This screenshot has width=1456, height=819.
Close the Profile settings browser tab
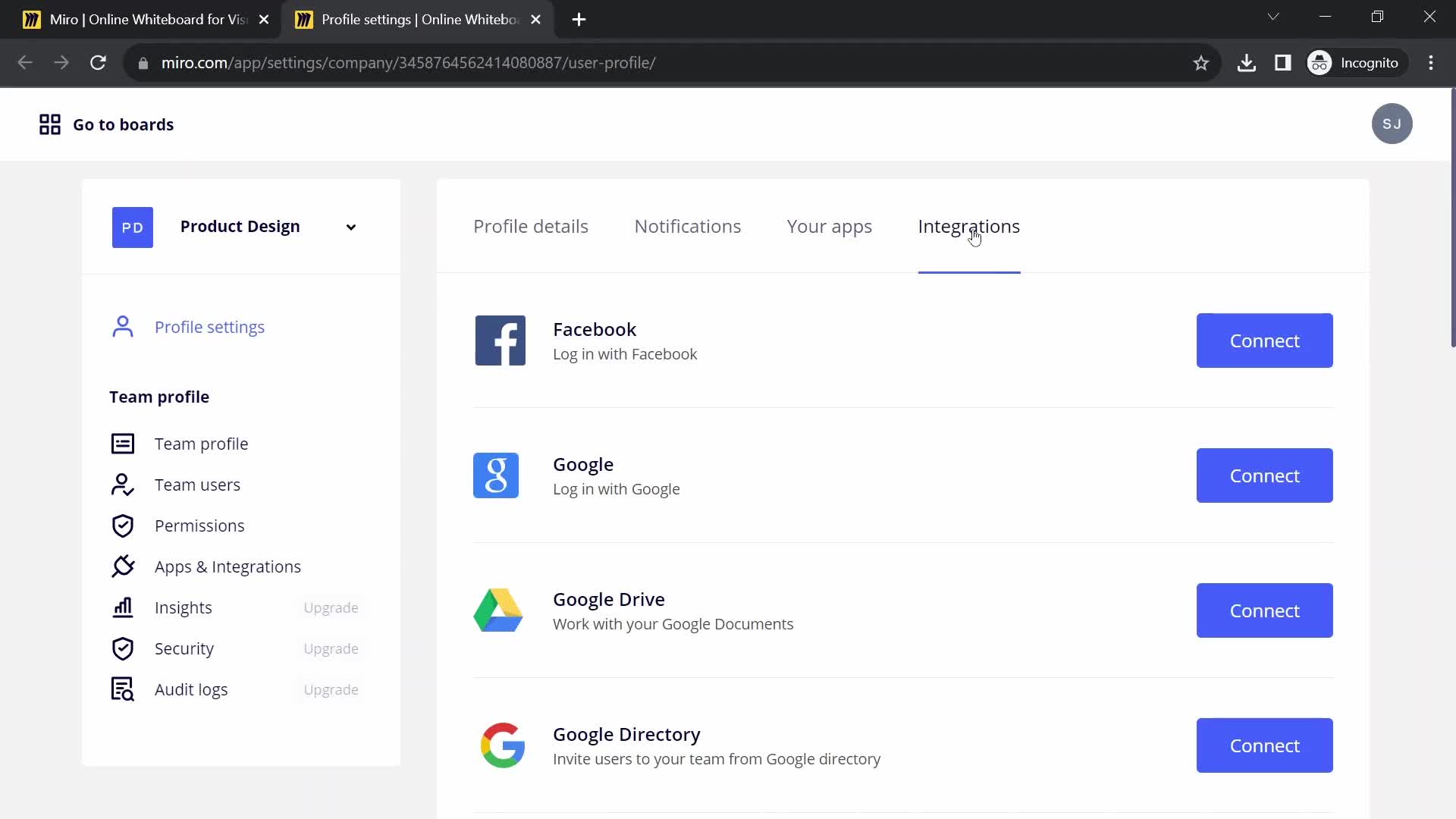pyautogui.click(x=536, y=20)
